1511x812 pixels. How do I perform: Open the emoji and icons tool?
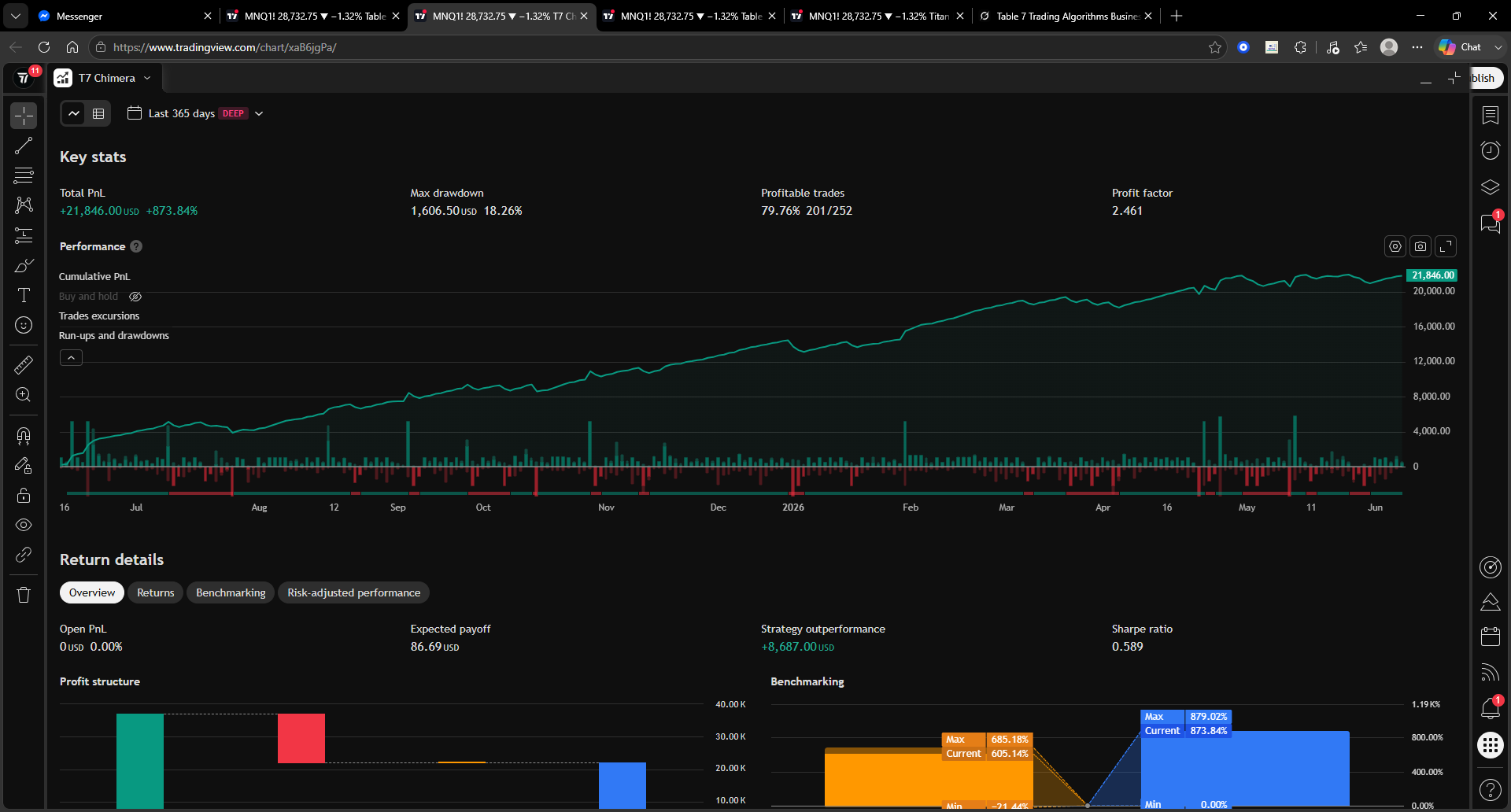click(24, 325)
